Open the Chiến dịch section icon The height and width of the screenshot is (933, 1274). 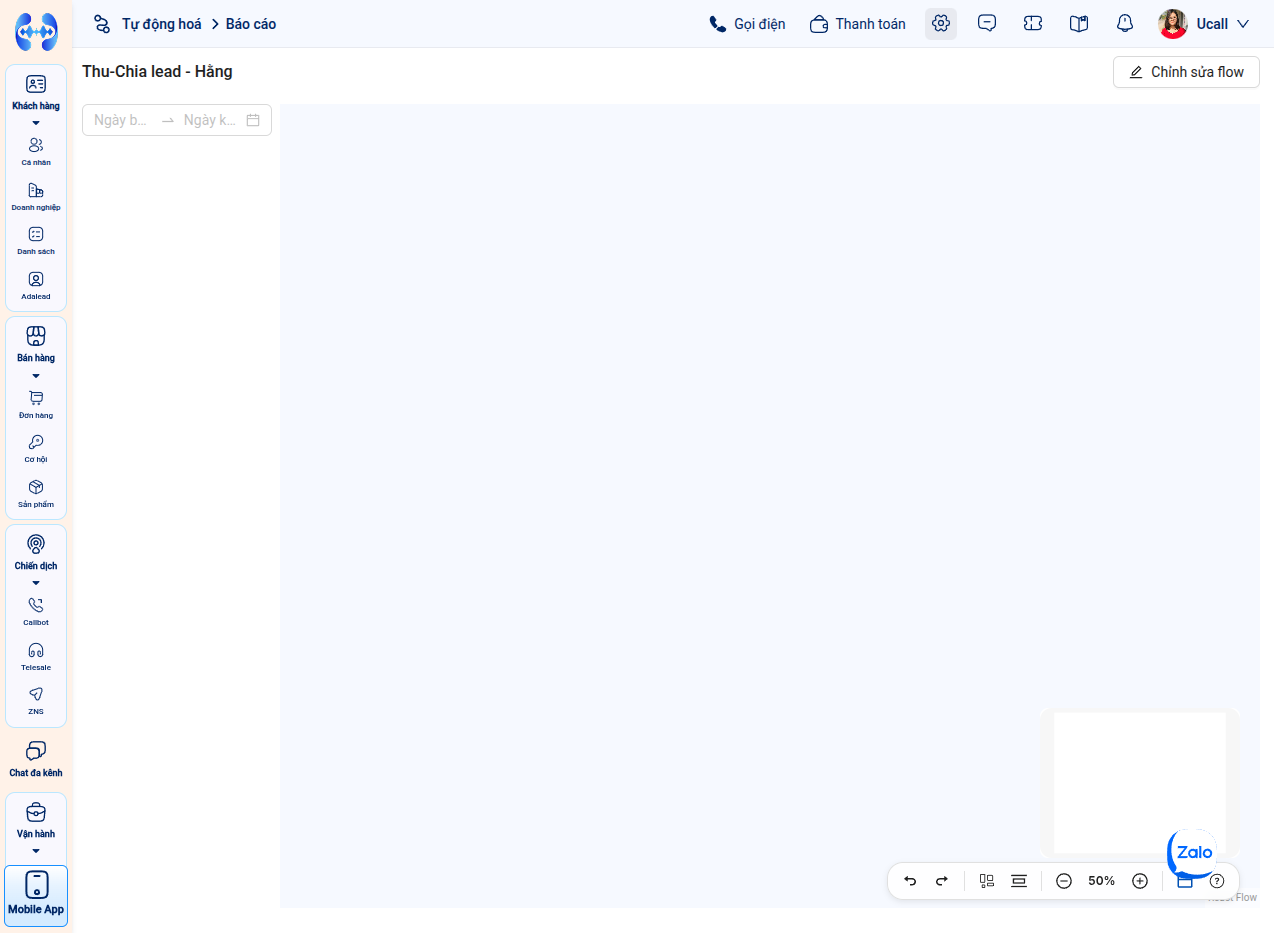pos(36,544)
